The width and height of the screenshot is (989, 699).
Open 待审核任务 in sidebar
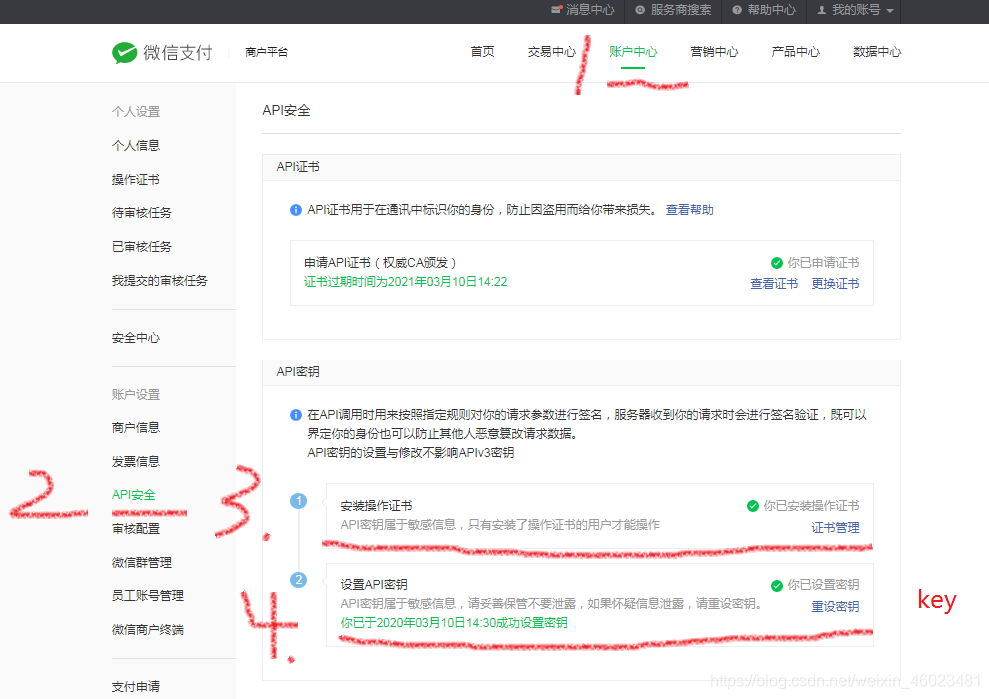point(141,213)
